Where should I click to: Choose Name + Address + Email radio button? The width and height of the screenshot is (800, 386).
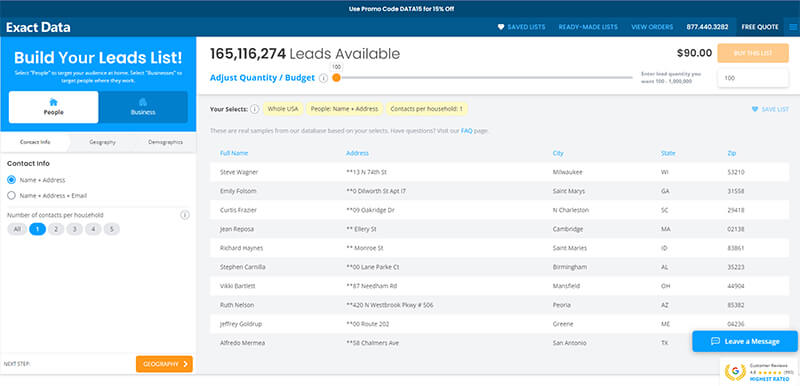[x=11, y=195]
